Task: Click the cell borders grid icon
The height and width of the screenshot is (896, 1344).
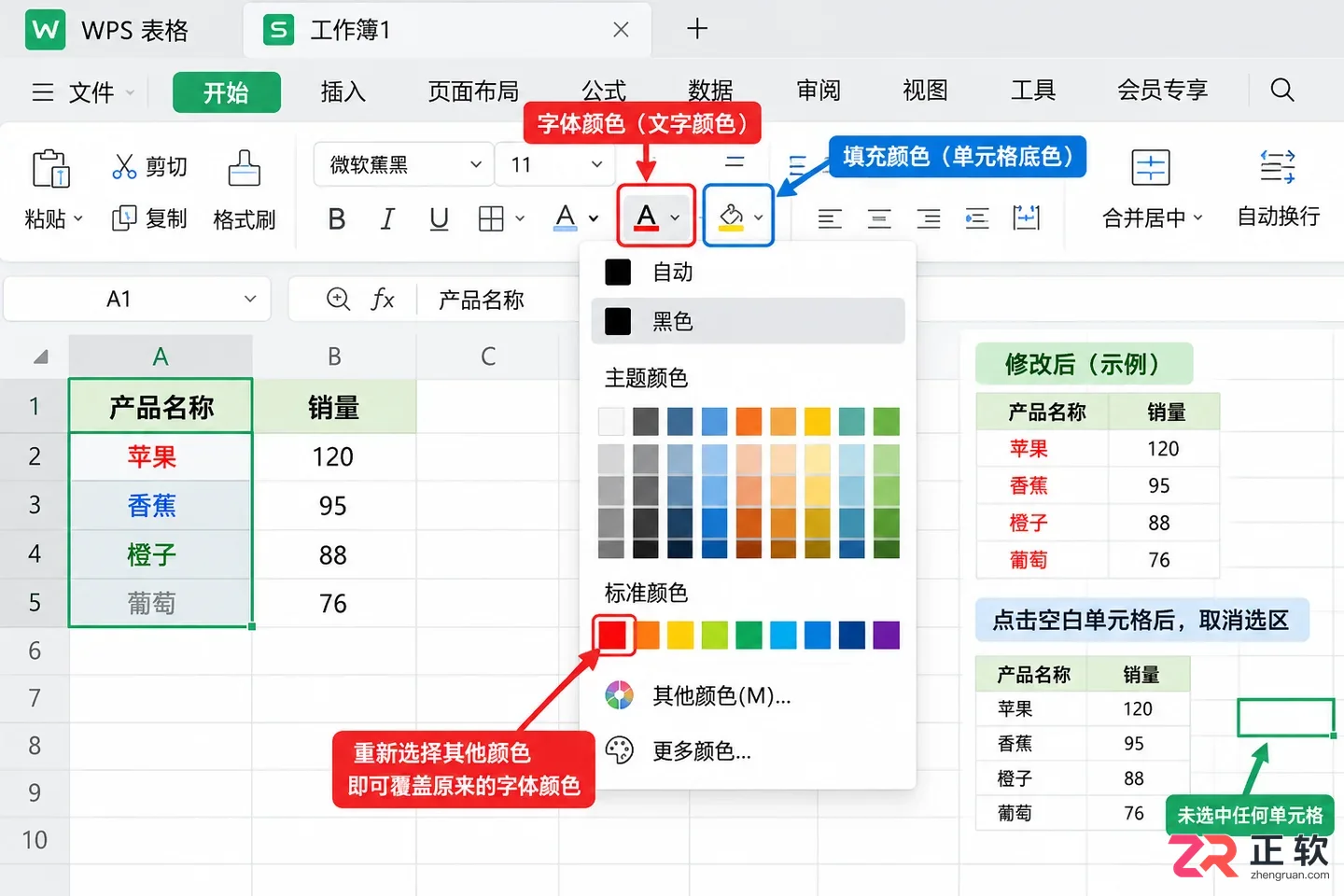Action: pyautogui.click(x=491, y=218)
